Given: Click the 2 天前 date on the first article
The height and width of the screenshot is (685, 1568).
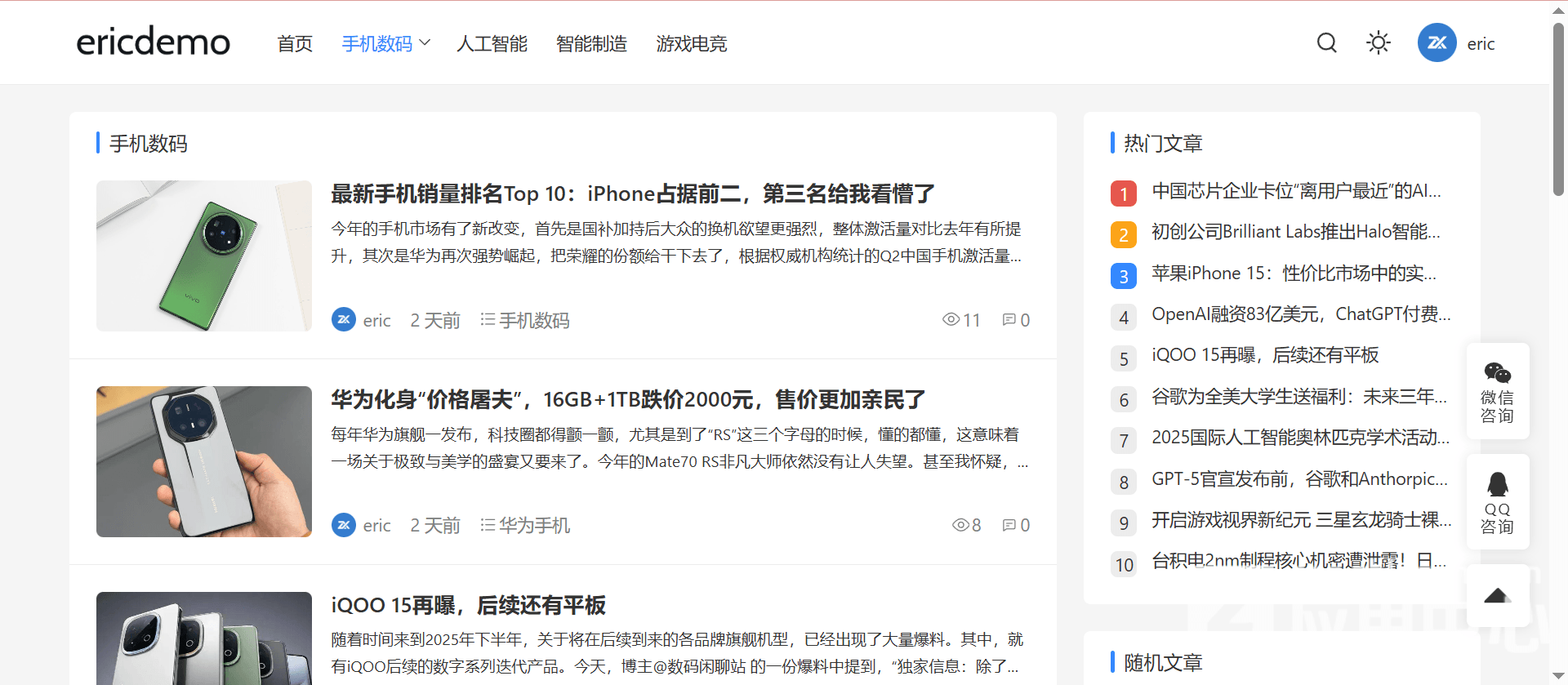Looking at the screenshot, I should [435, 320].
